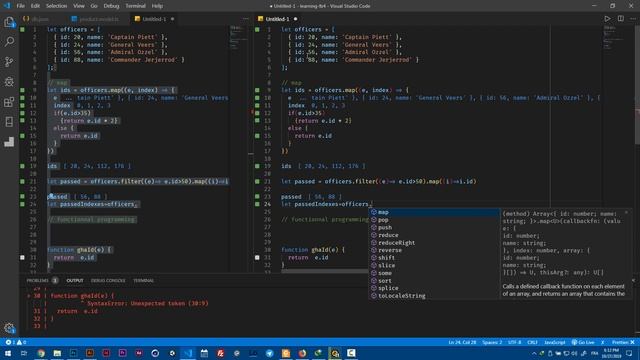Open Firefox from the taskbar
Screen dimensions: 640x360
click(302, 353)
